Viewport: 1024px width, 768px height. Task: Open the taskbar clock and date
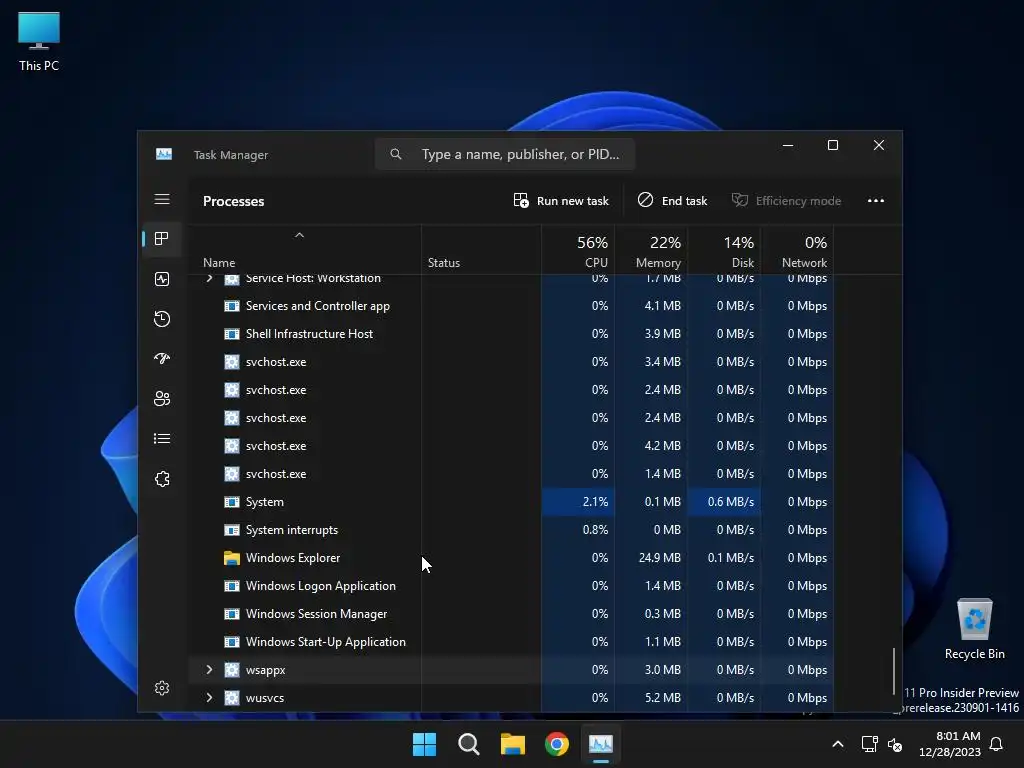point(950,744)
